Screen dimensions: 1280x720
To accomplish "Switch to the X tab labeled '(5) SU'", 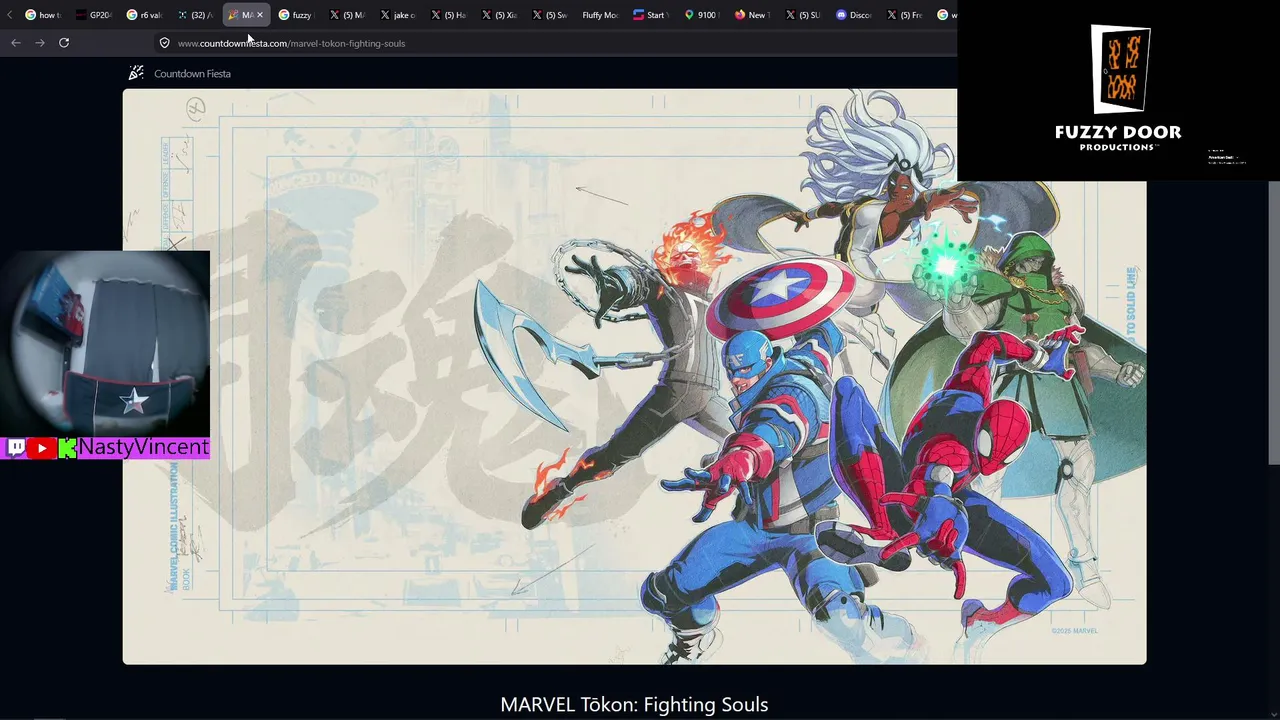I will (x=803, y=15).
